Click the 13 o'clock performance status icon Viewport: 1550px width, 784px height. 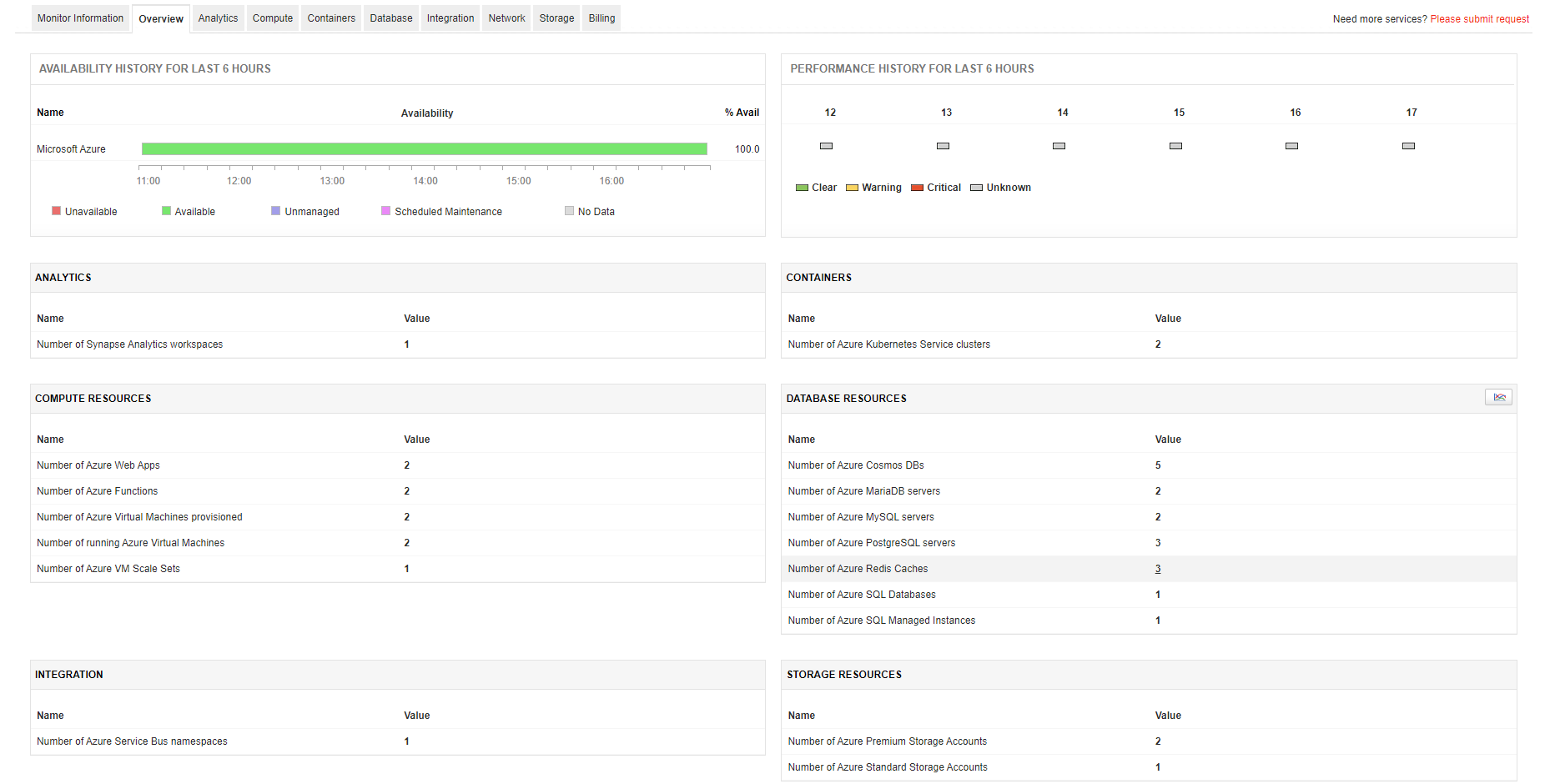coord(943,146)
